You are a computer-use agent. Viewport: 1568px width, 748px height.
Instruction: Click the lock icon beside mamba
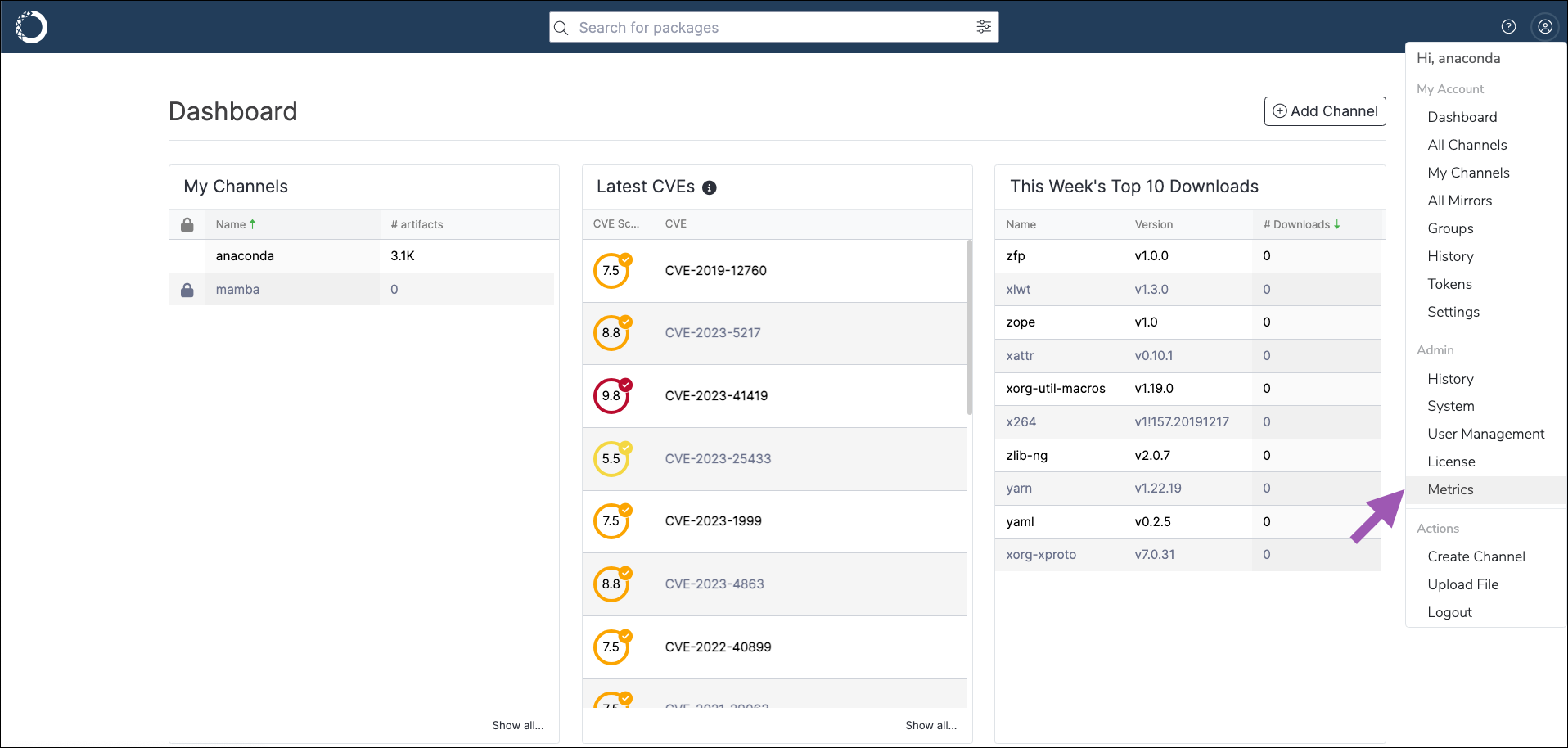point(187,290)
